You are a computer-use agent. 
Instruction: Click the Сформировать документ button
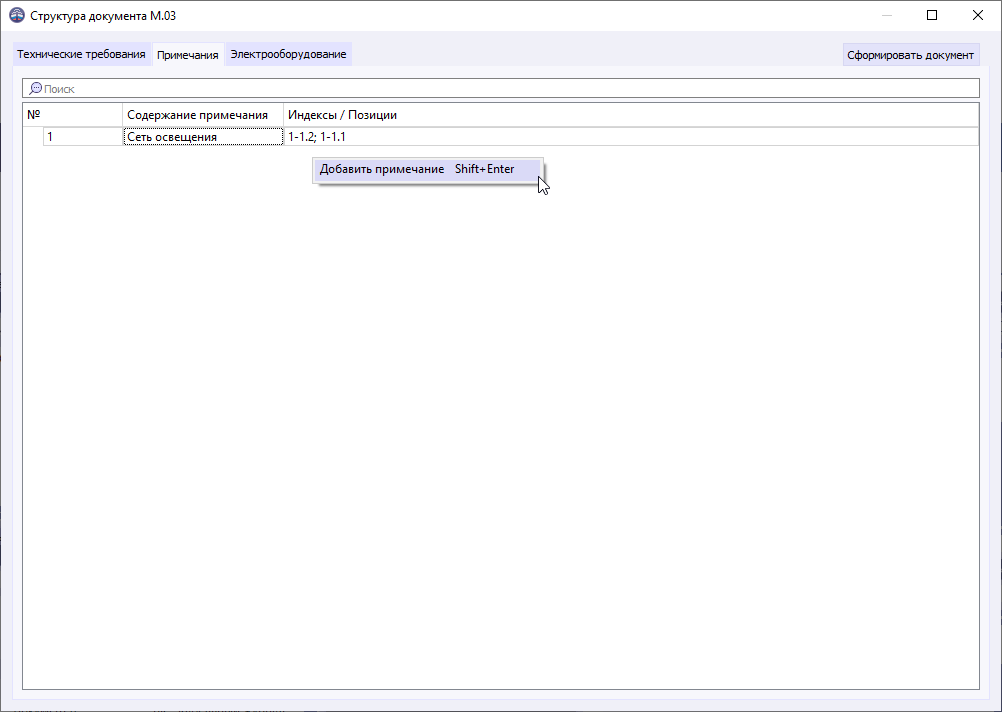[x=910, y=54]
